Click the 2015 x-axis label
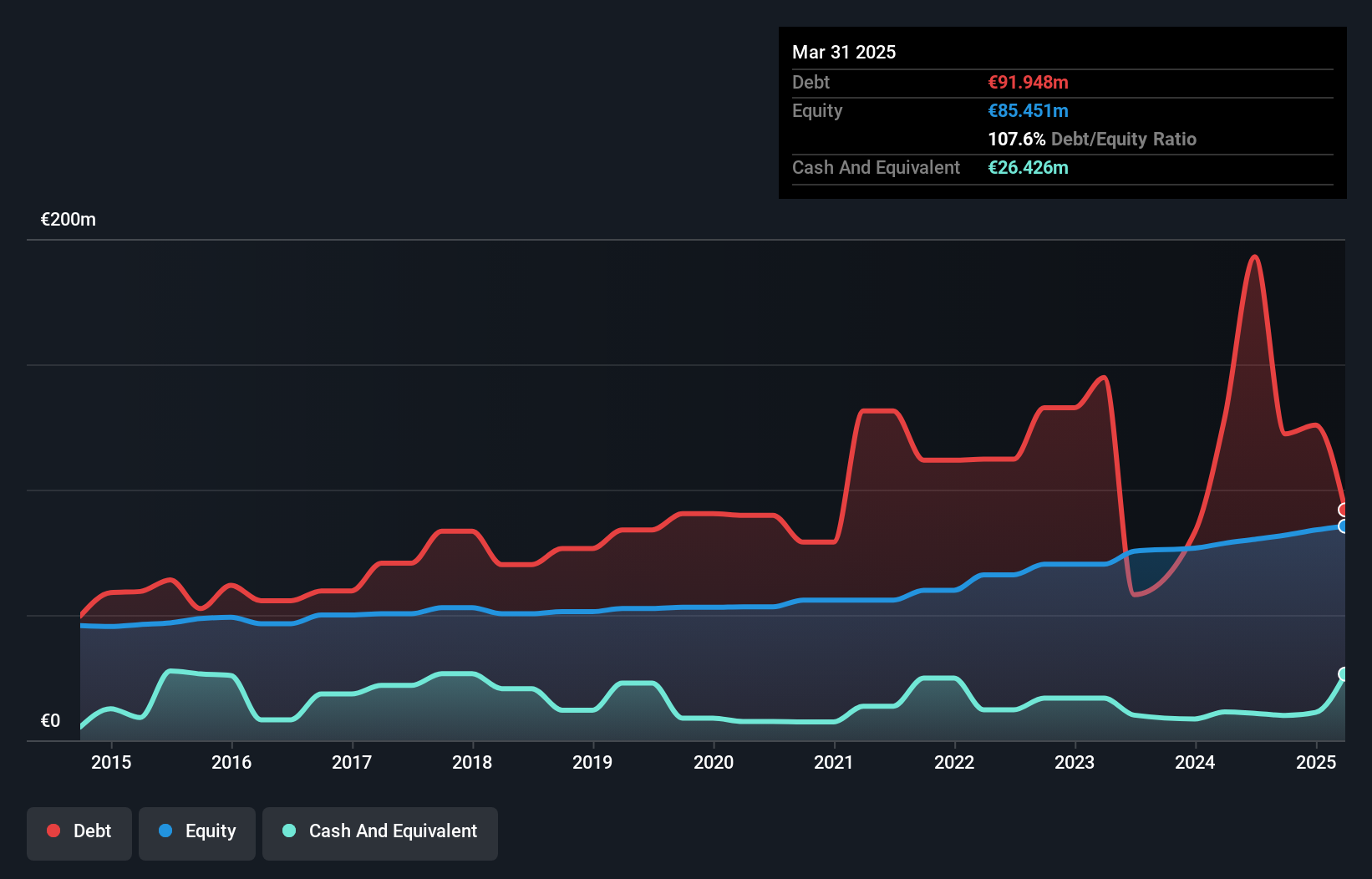Image resolution: width=1372 pixels, height=879 pixels. coord(111,762)
